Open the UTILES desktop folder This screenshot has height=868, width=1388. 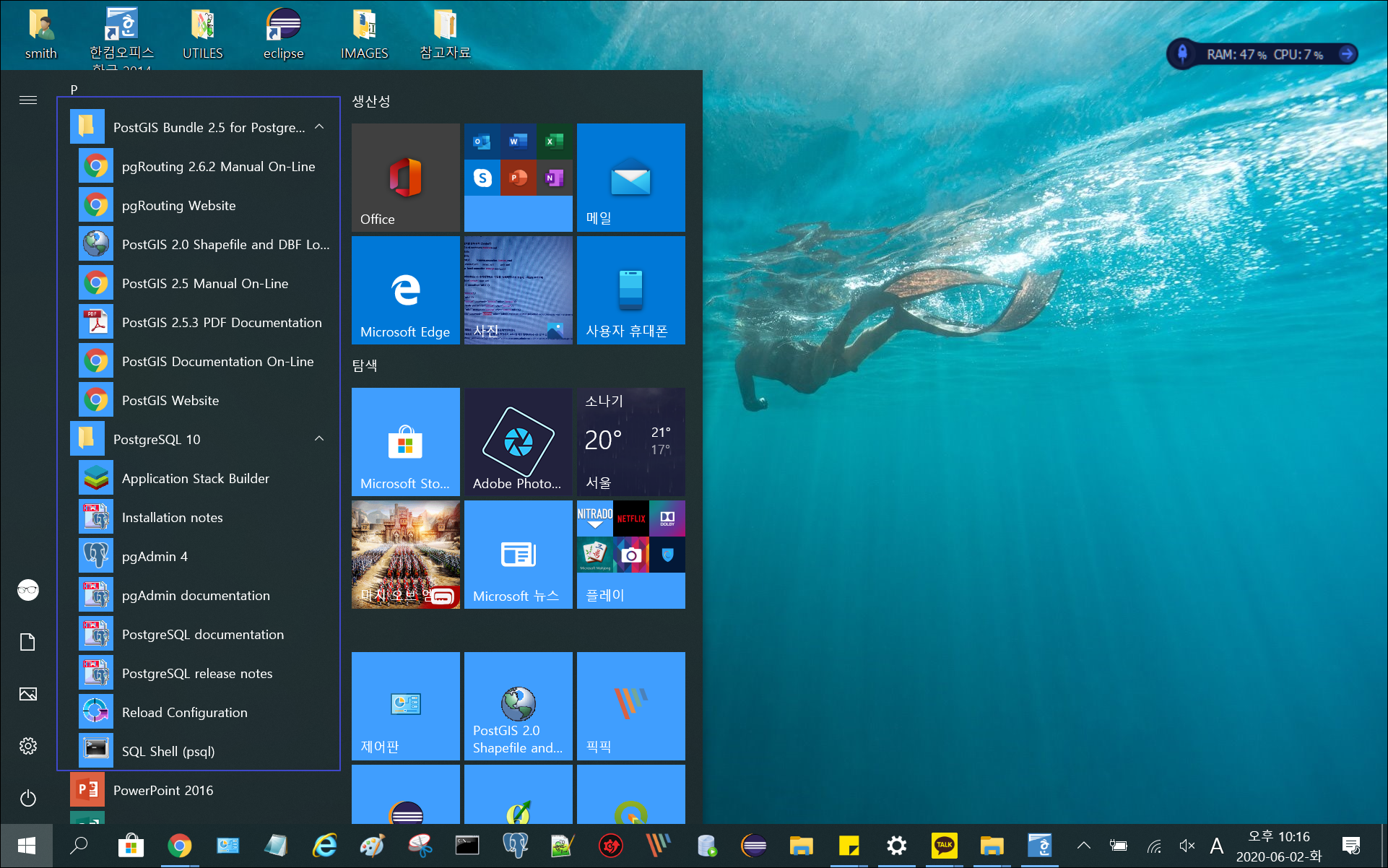[203, 35]
